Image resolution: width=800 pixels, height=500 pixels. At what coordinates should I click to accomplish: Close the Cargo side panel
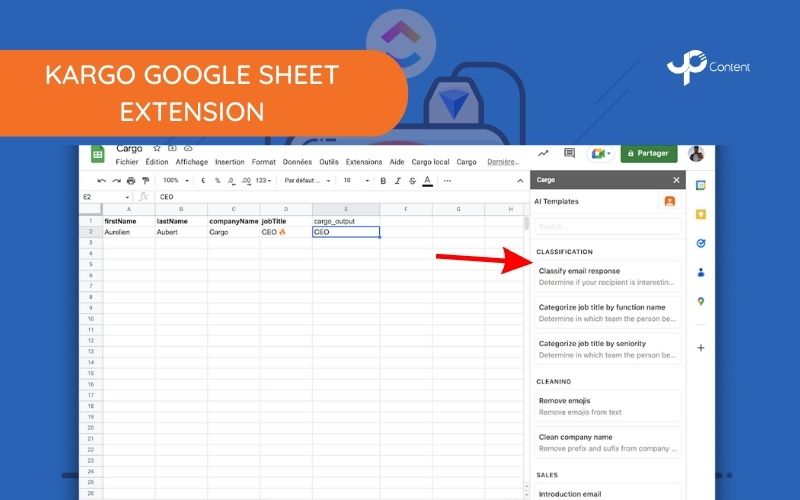click(x=676, y=180)
